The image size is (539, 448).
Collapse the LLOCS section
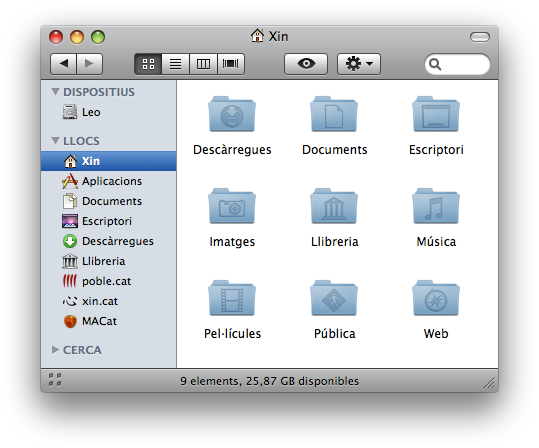coord(55,141)
